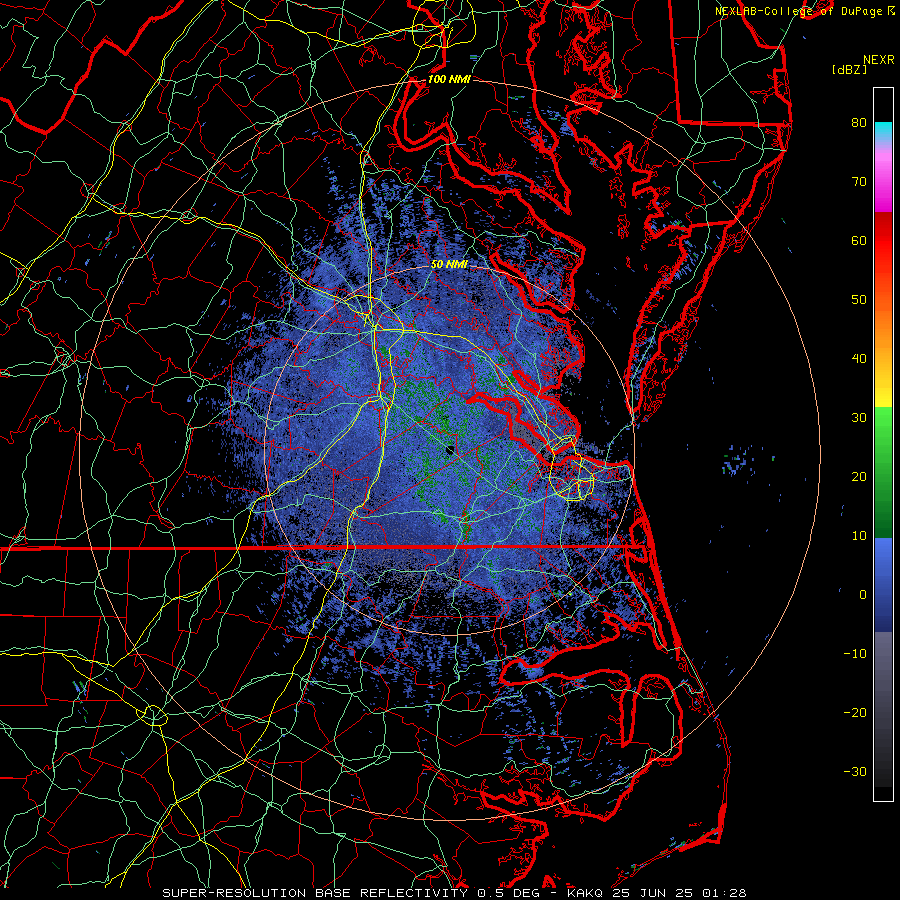Click the NEXR label above the color scale
Screen dimensions: 900x900
click(878, 60)
